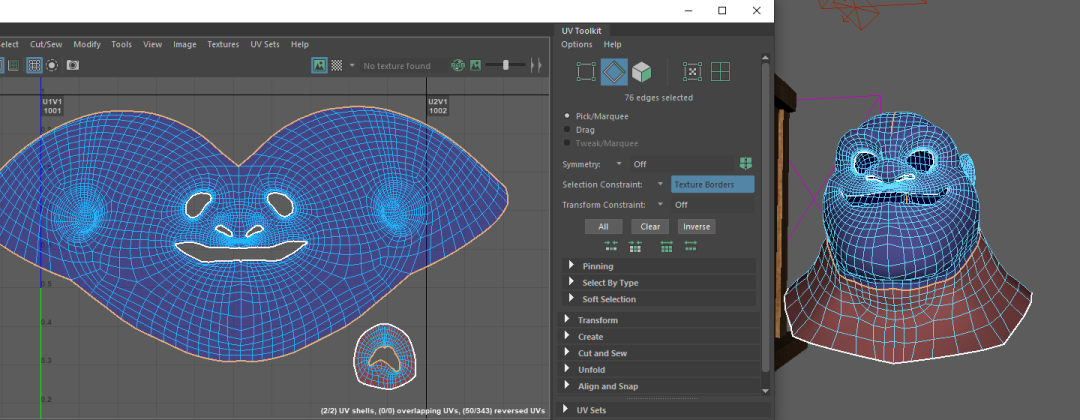Toggle the texture image display icon

319,65
